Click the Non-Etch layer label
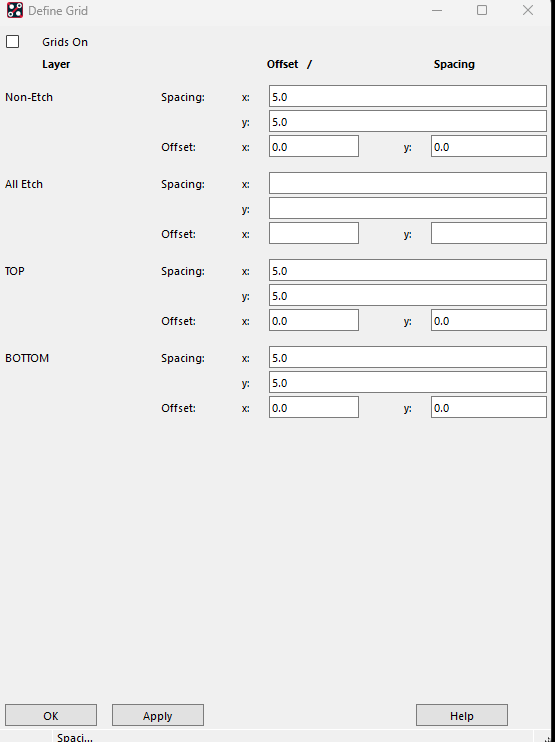This screenshot has height=742, width=555. pos(29,97)
